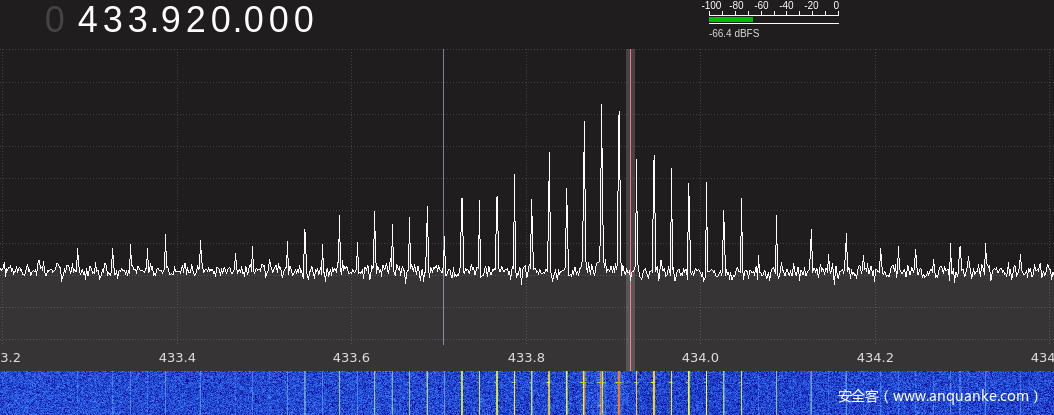Click the green signal strength meter bar

click(730, 19)
